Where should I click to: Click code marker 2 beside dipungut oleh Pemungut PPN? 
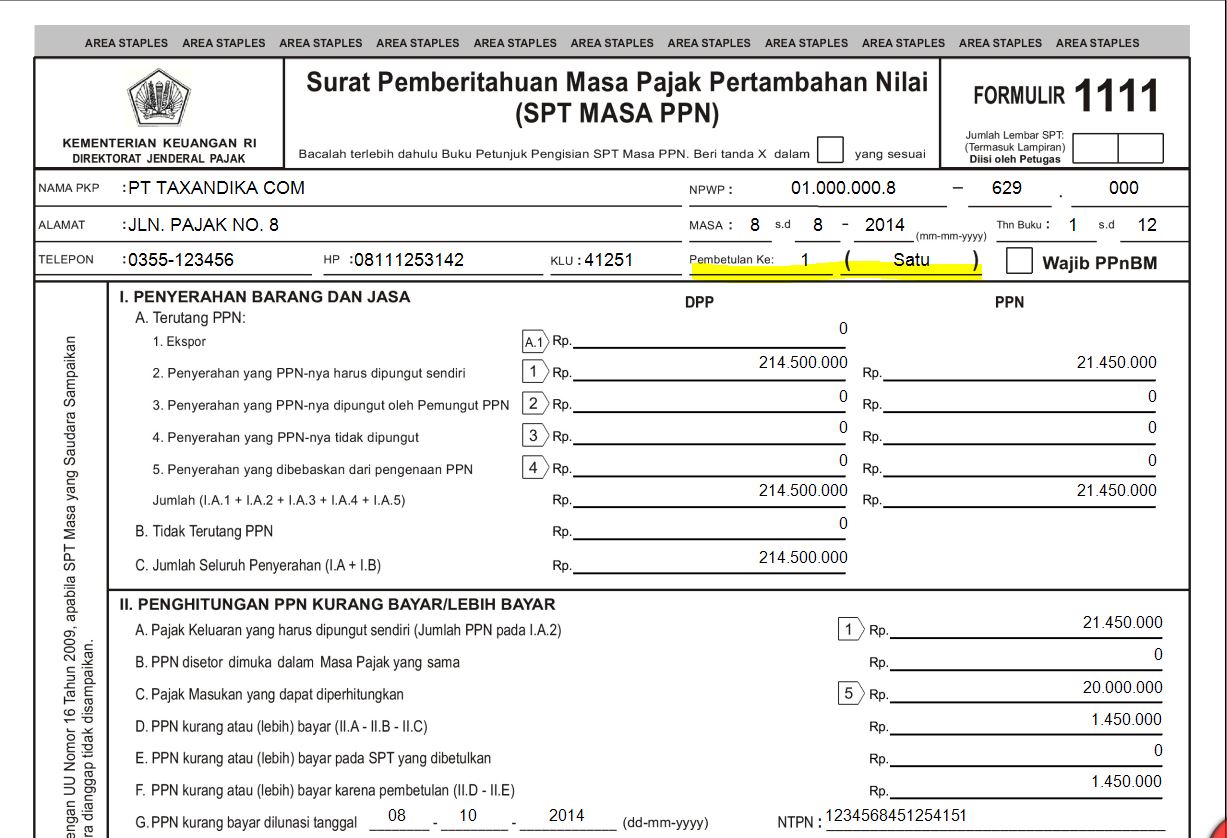(x=536, y=404)
